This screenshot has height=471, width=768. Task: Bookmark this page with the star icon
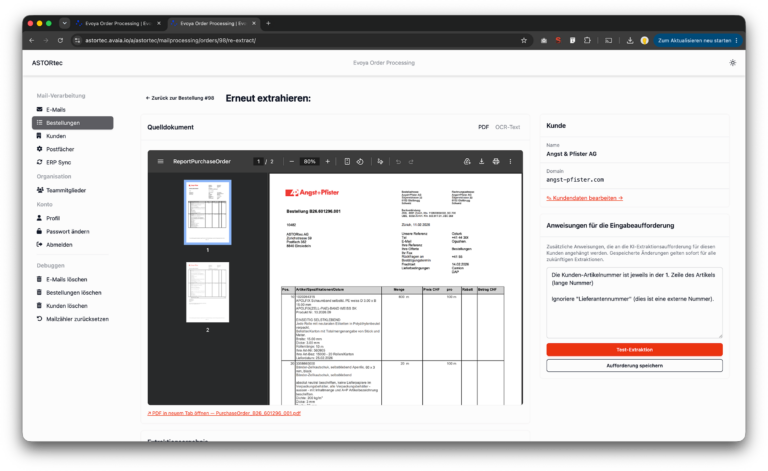524,41
